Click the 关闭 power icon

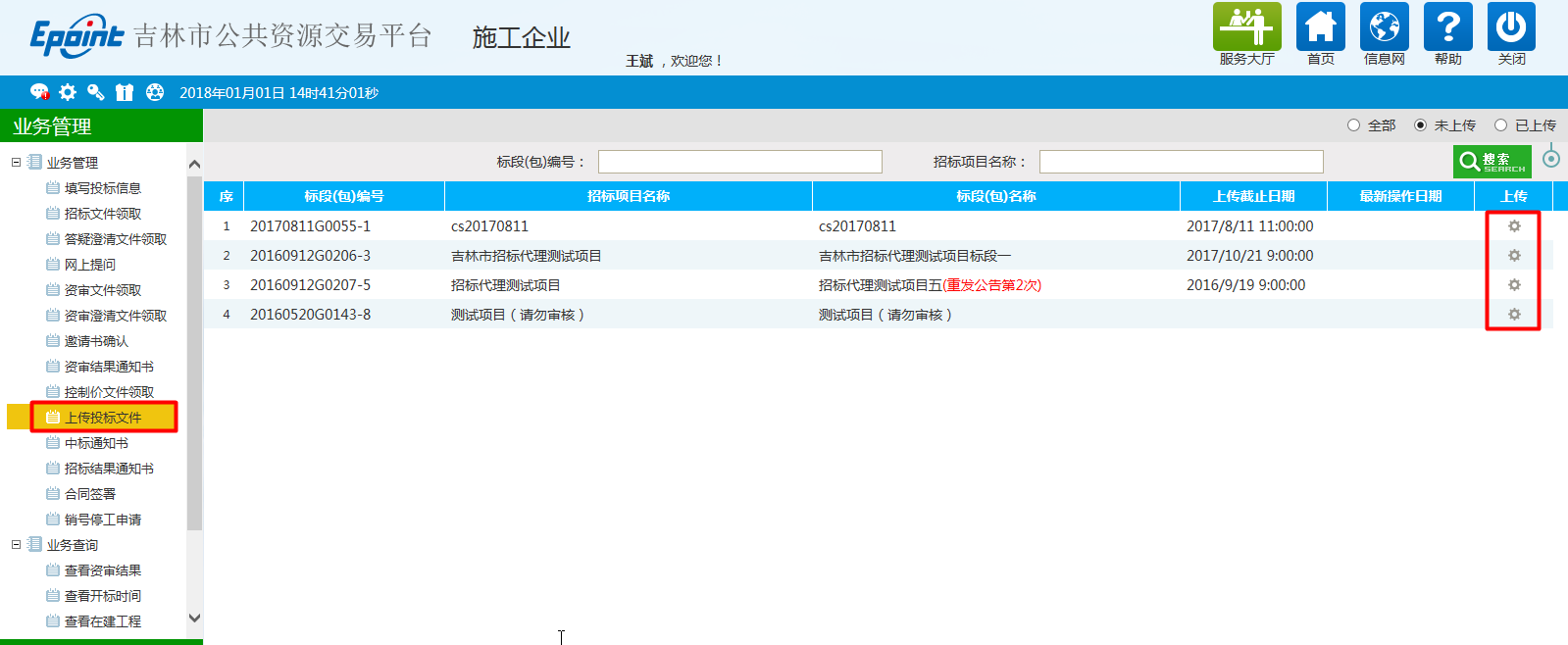(1511, 26)
